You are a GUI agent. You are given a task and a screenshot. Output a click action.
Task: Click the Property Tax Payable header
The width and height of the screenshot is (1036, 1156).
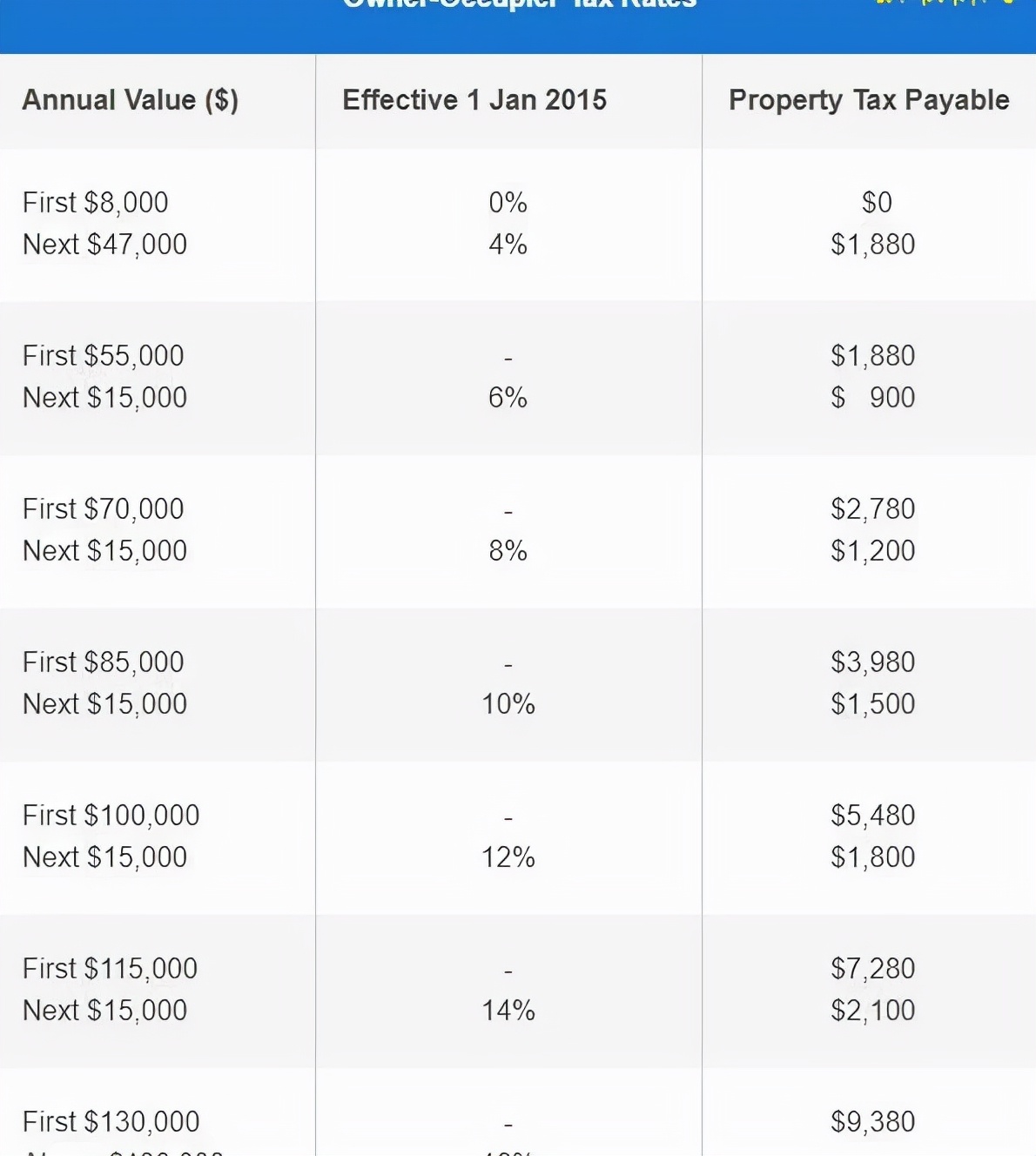[869, 100]
